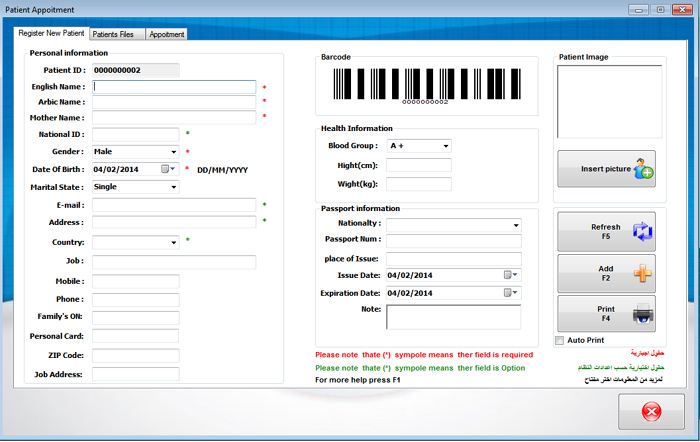700x442 pixels.
Task: Click the green optional-field note text
Action: click(420, 368)
